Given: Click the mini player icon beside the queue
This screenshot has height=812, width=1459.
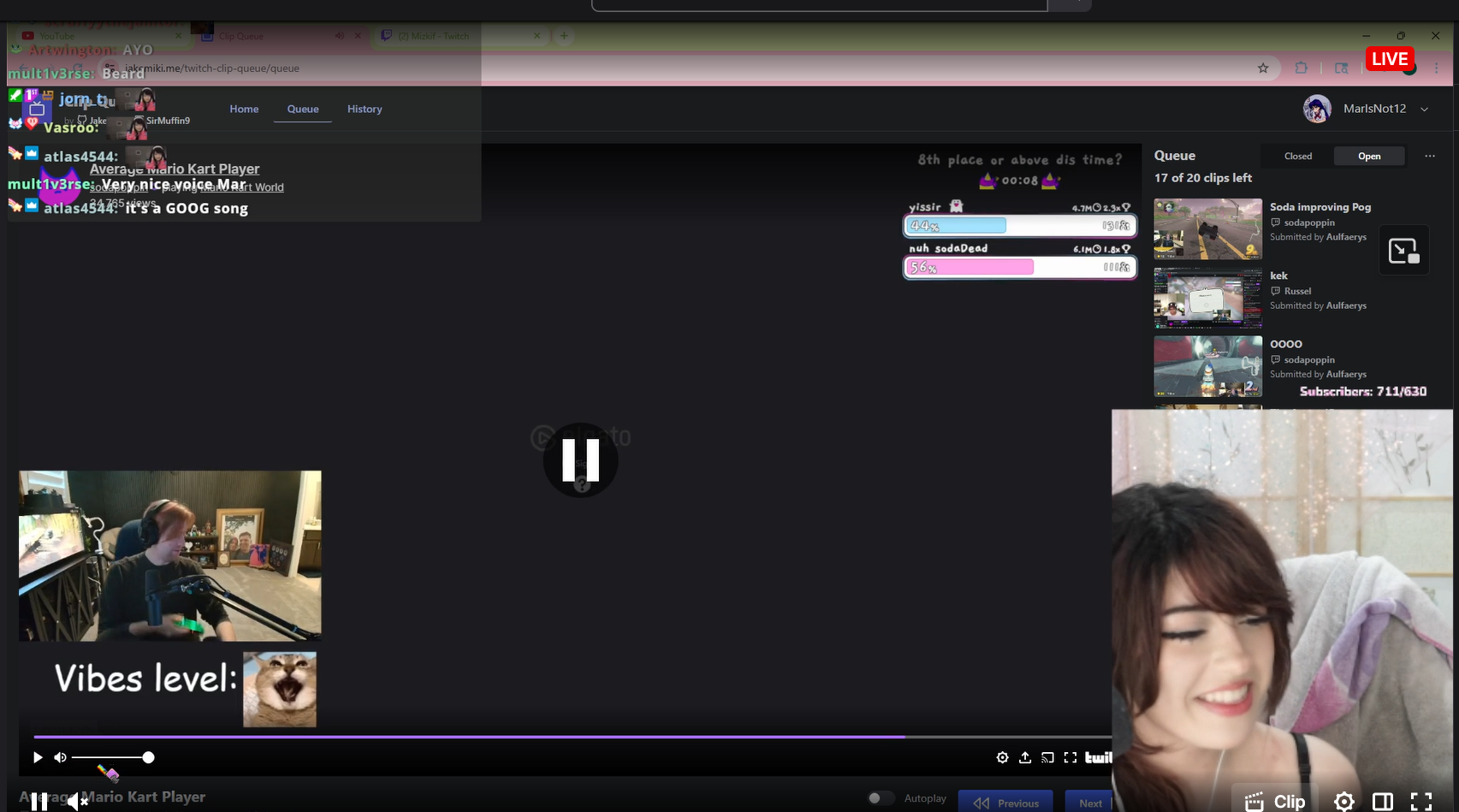Looking at the screenshot, I should click(1403, 251).
